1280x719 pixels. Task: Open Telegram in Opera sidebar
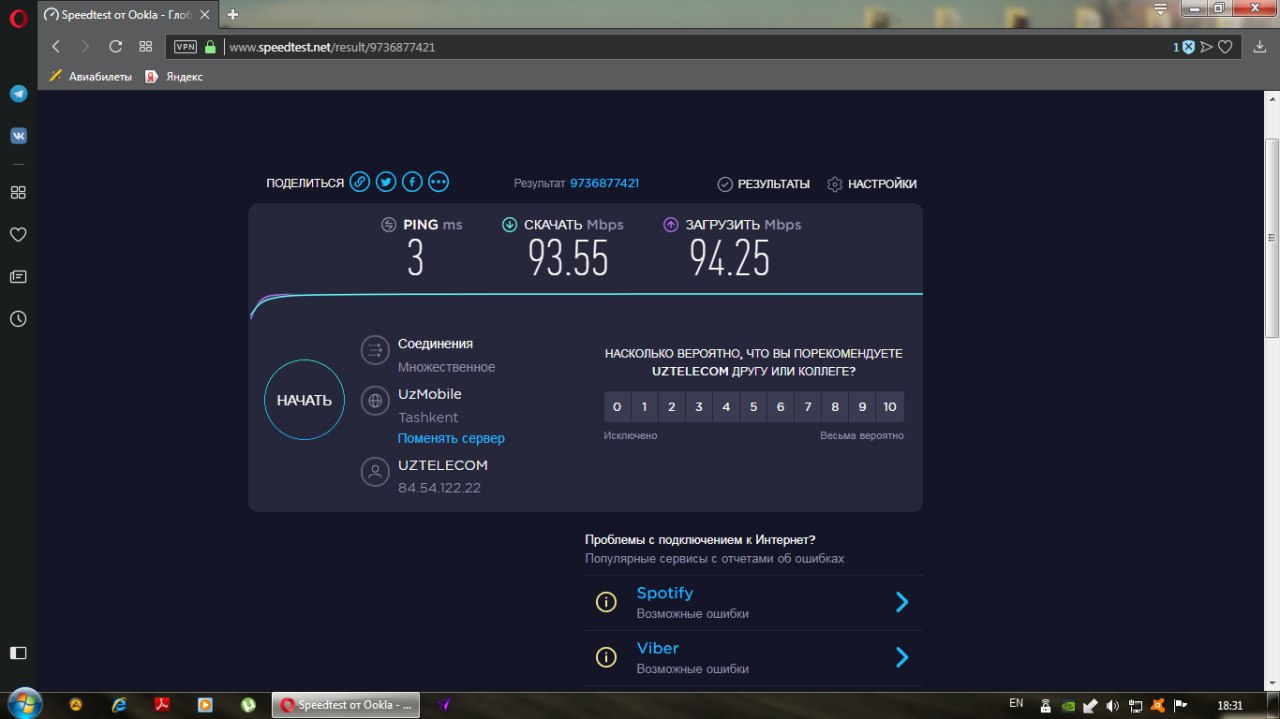pos(18,93)
